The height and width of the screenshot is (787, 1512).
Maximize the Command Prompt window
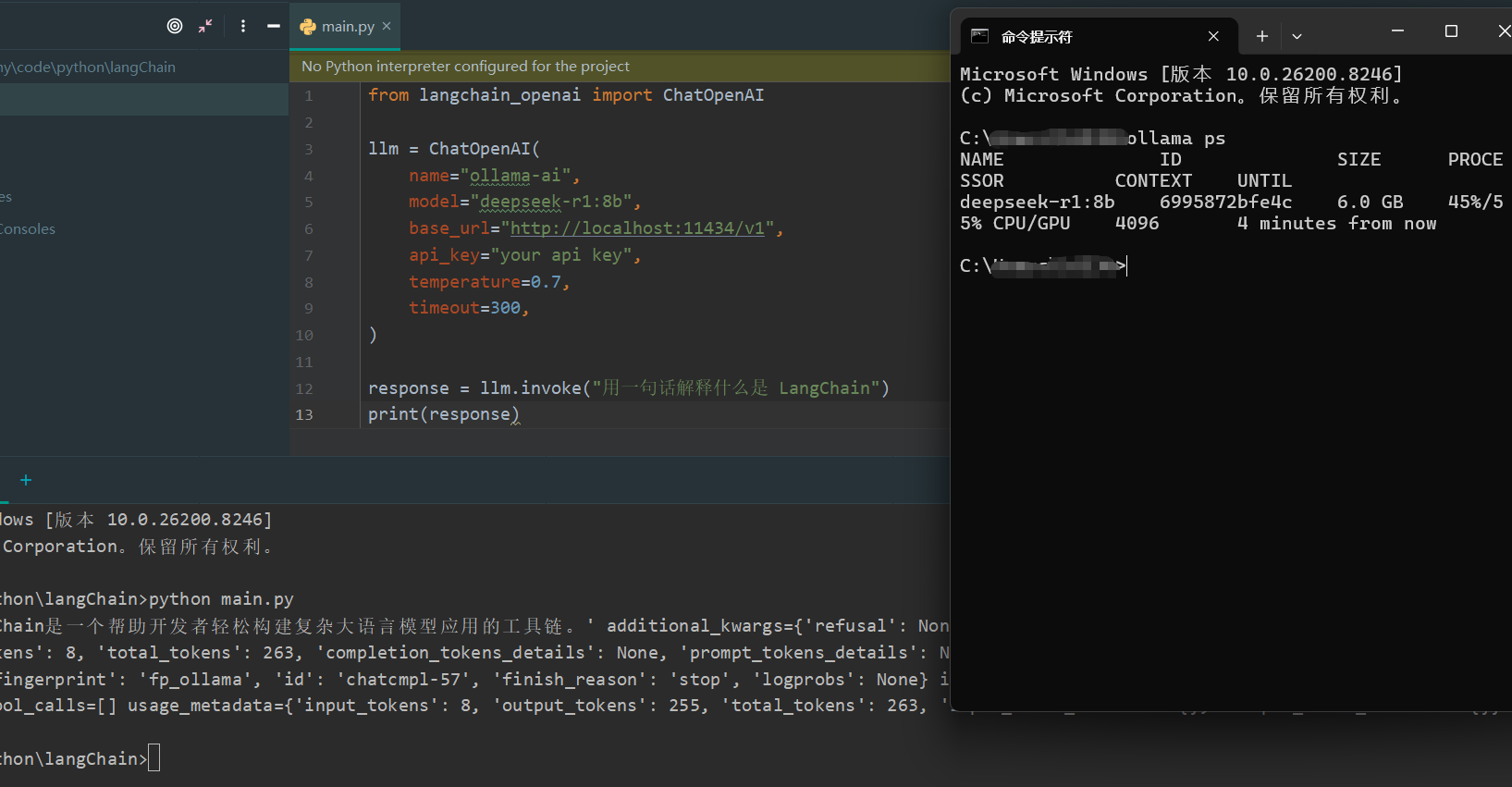tap(1452, 31)
